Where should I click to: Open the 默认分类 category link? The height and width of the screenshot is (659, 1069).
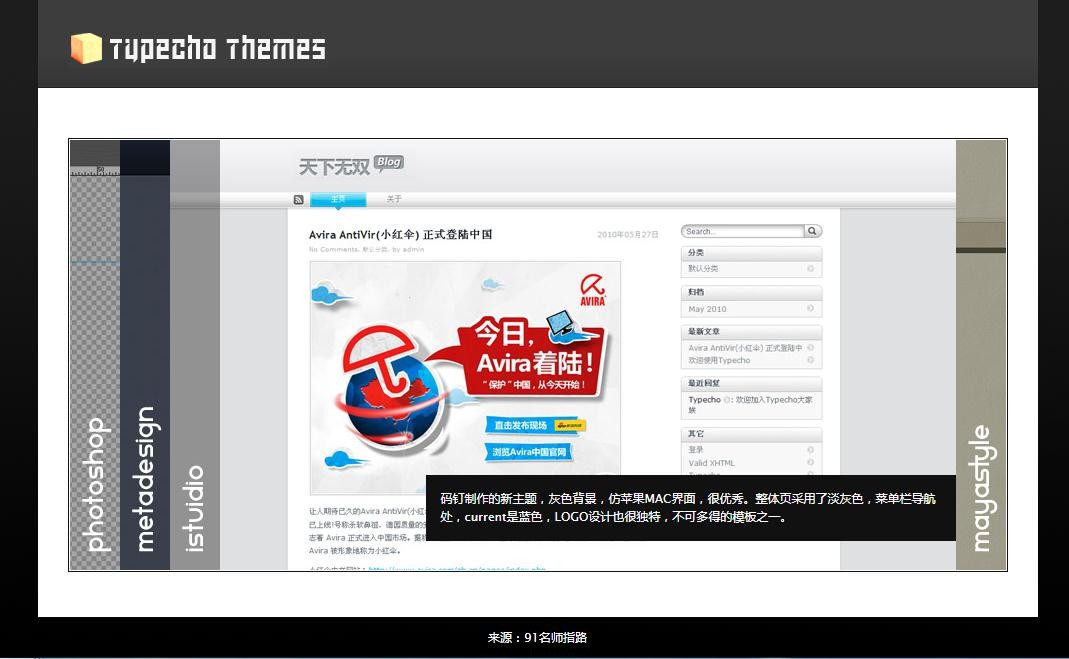(x=703, y=269)
